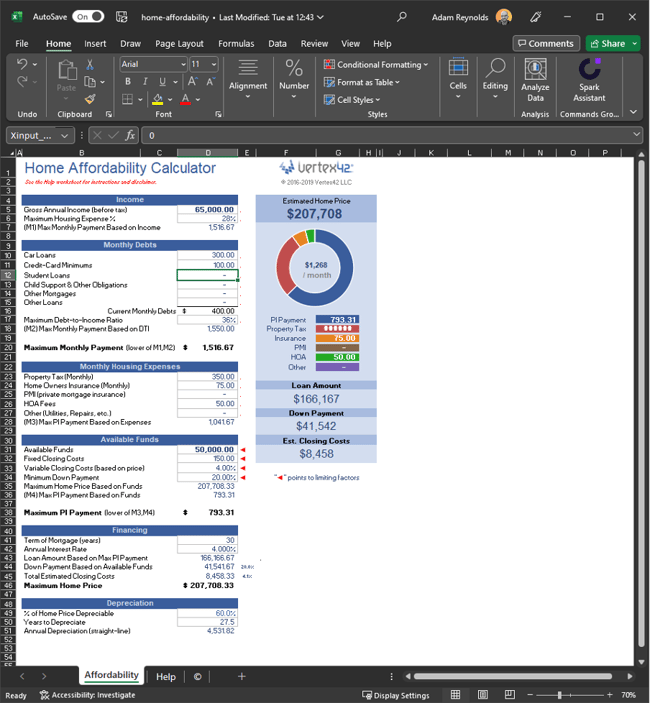Open Adam Reynolds account picture
650x703 pixels.
[504, 17]
